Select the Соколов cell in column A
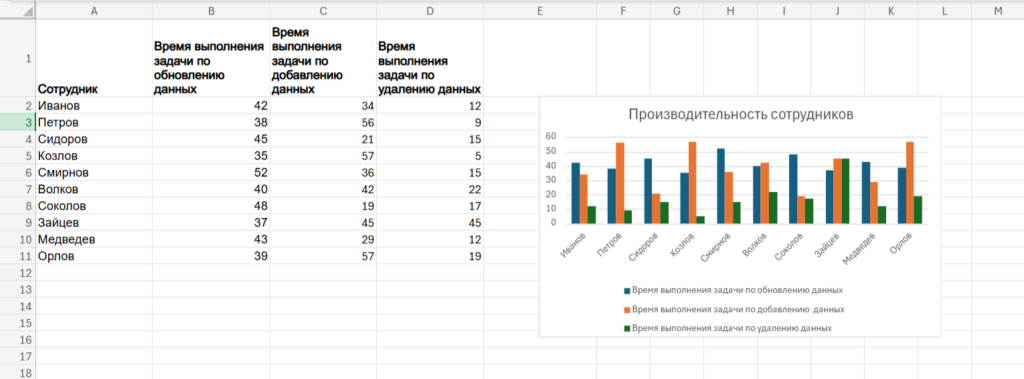 tap(94, 206)
